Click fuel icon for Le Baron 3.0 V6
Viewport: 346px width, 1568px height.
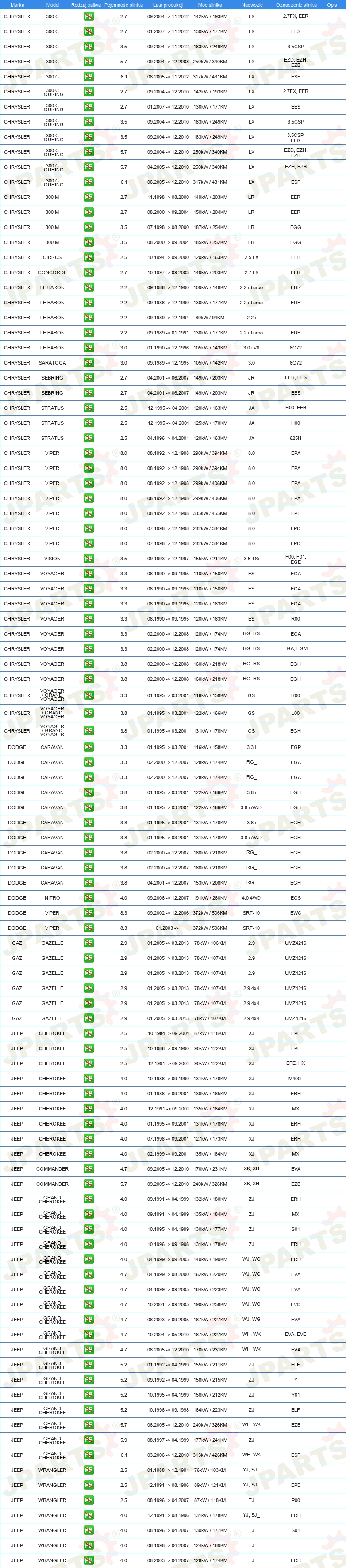89,348
